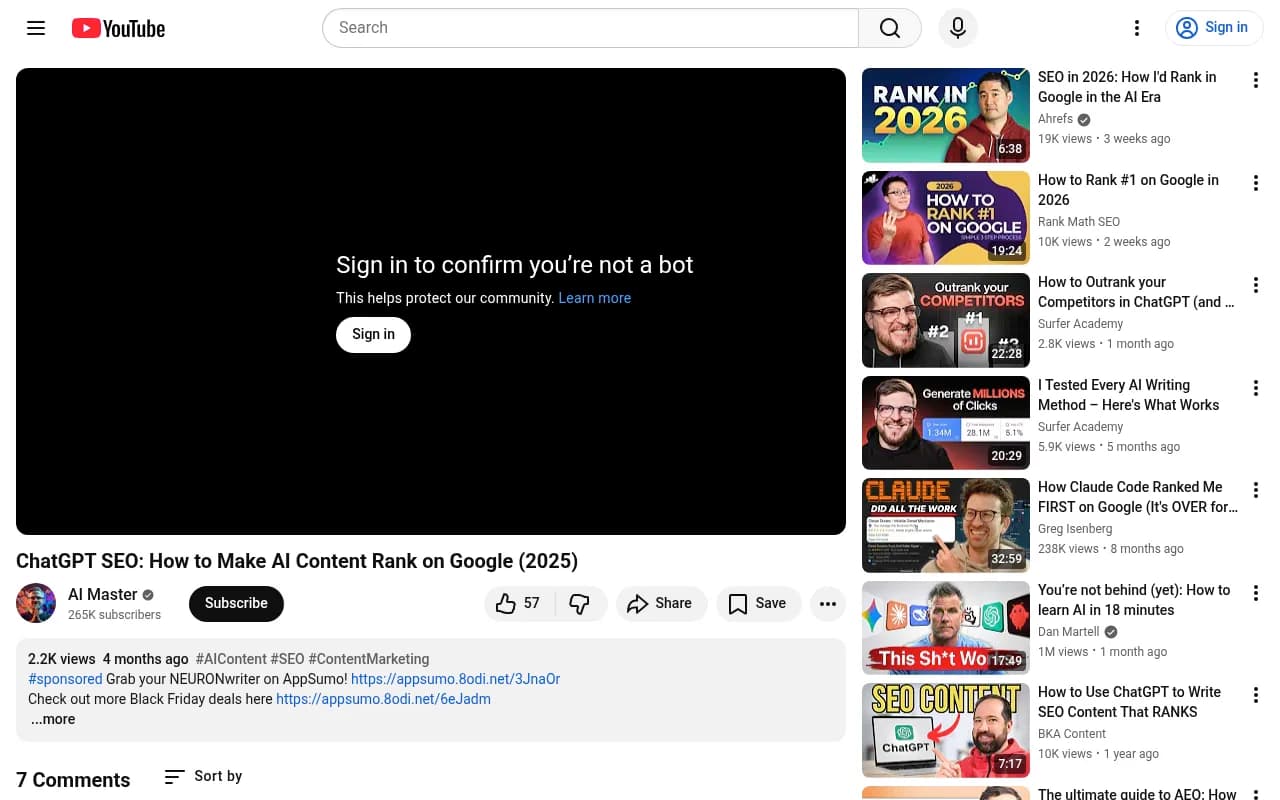Click into the Search input field

pyautogui.click(x=590, y=28)
